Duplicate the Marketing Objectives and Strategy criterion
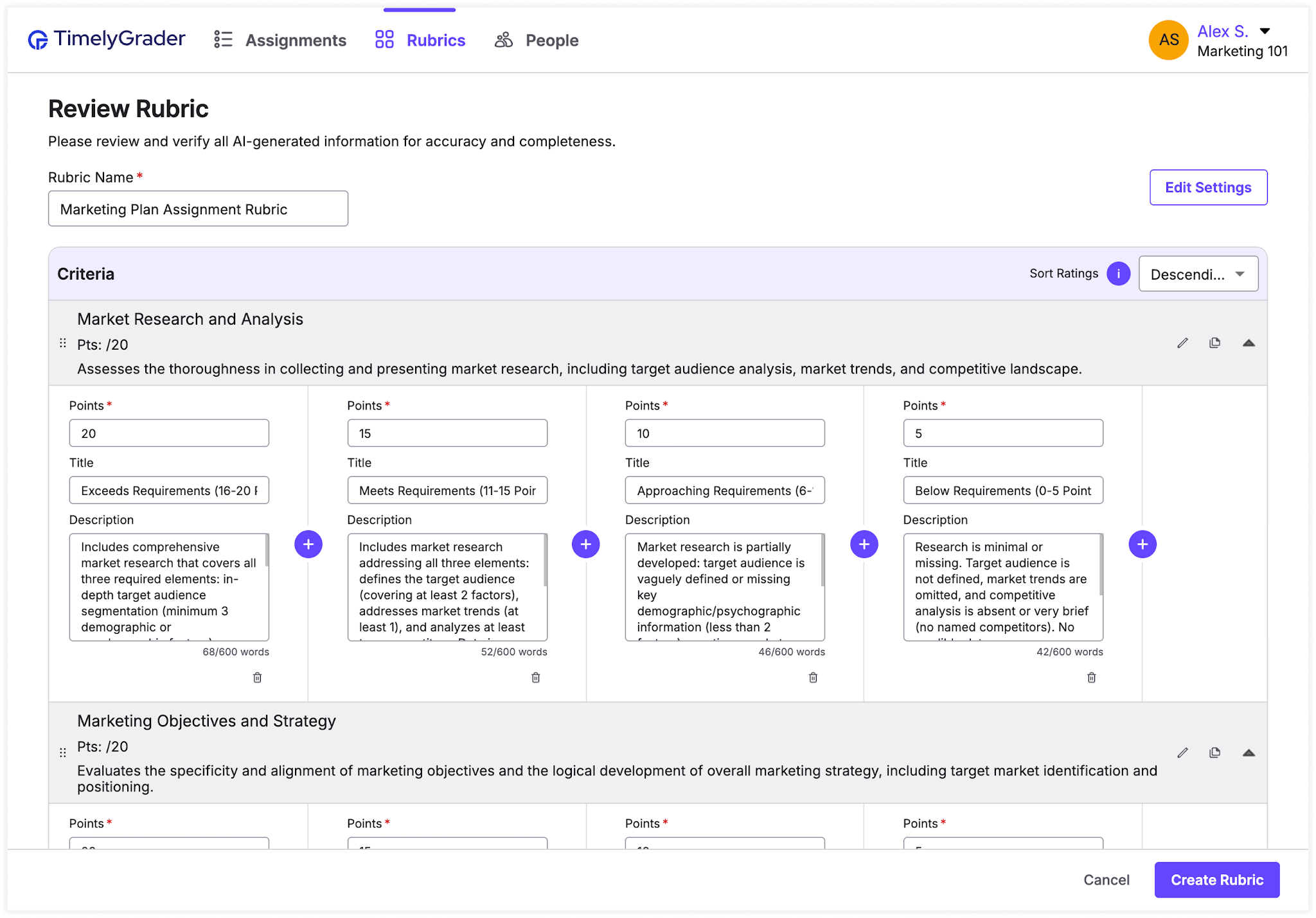 [x=1214, y=753]
